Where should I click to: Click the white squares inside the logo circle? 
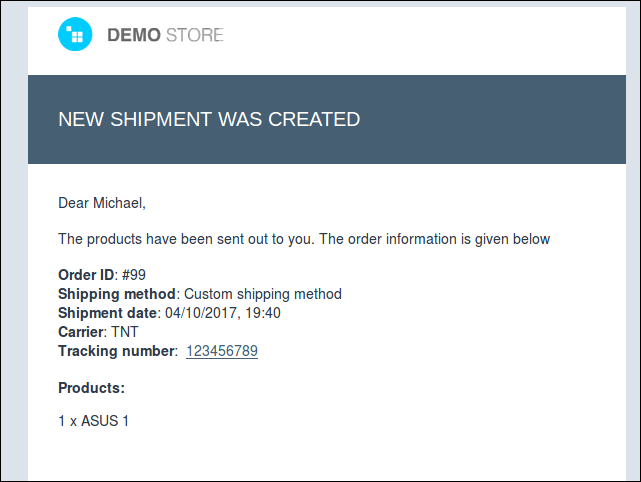pyautogui.click(x=75, y=34)
